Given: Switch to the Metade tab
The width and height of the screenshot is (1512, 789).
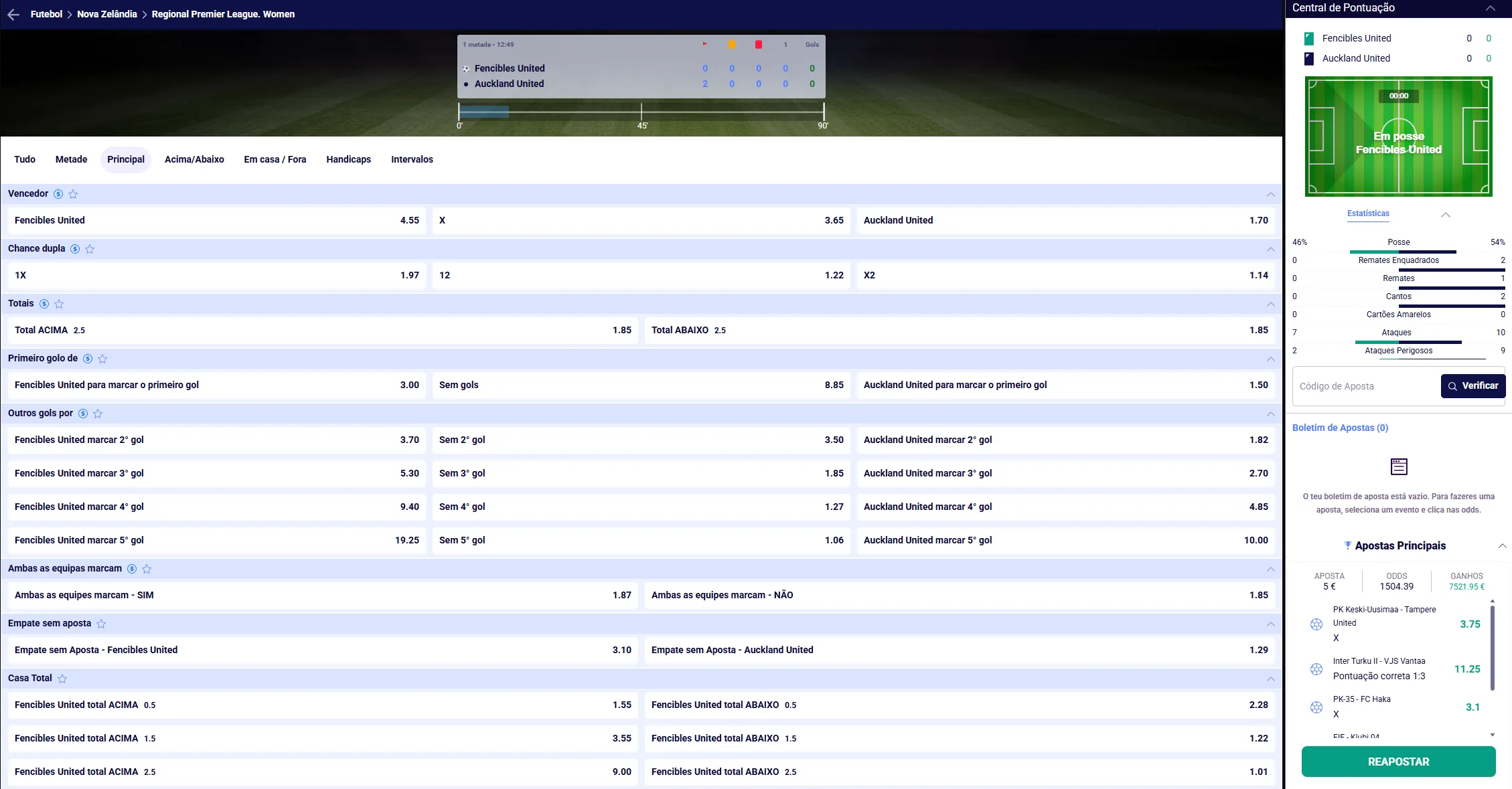Looking at the screenshot, I should (x=72, y=159).
